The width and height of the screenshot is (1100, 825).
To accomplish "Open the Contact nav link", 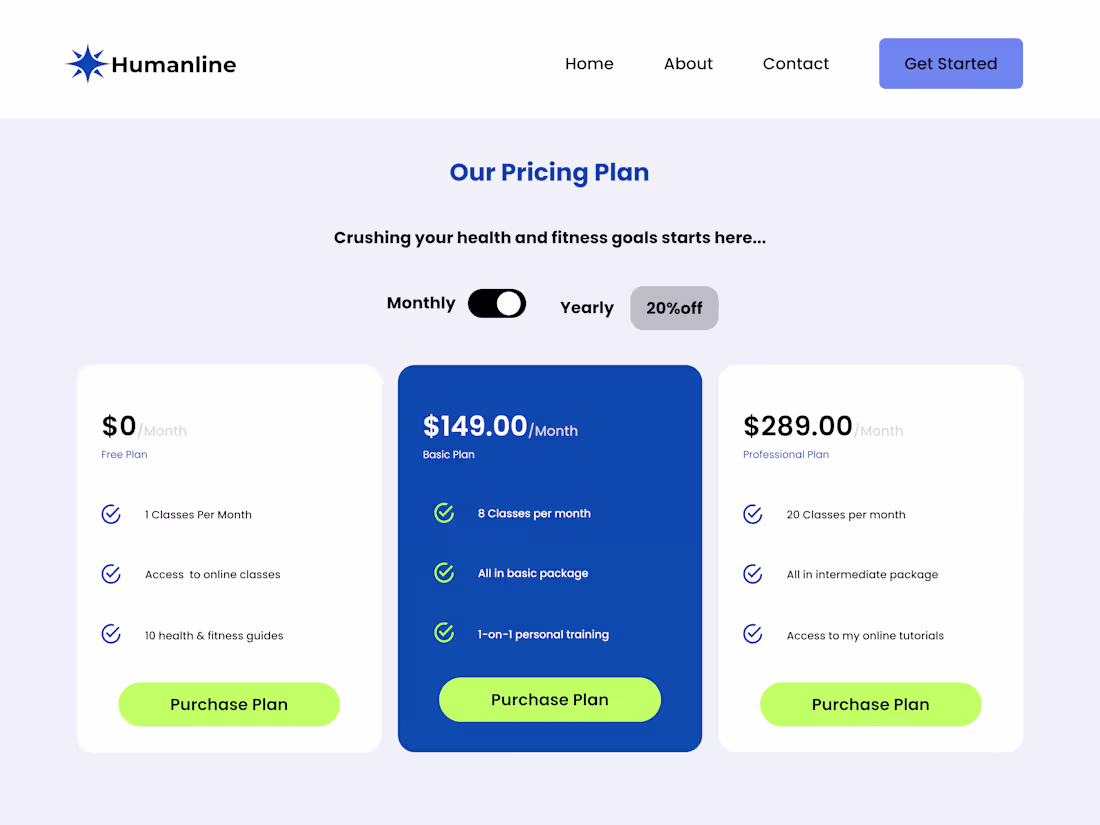I will (x=796, y=64).
